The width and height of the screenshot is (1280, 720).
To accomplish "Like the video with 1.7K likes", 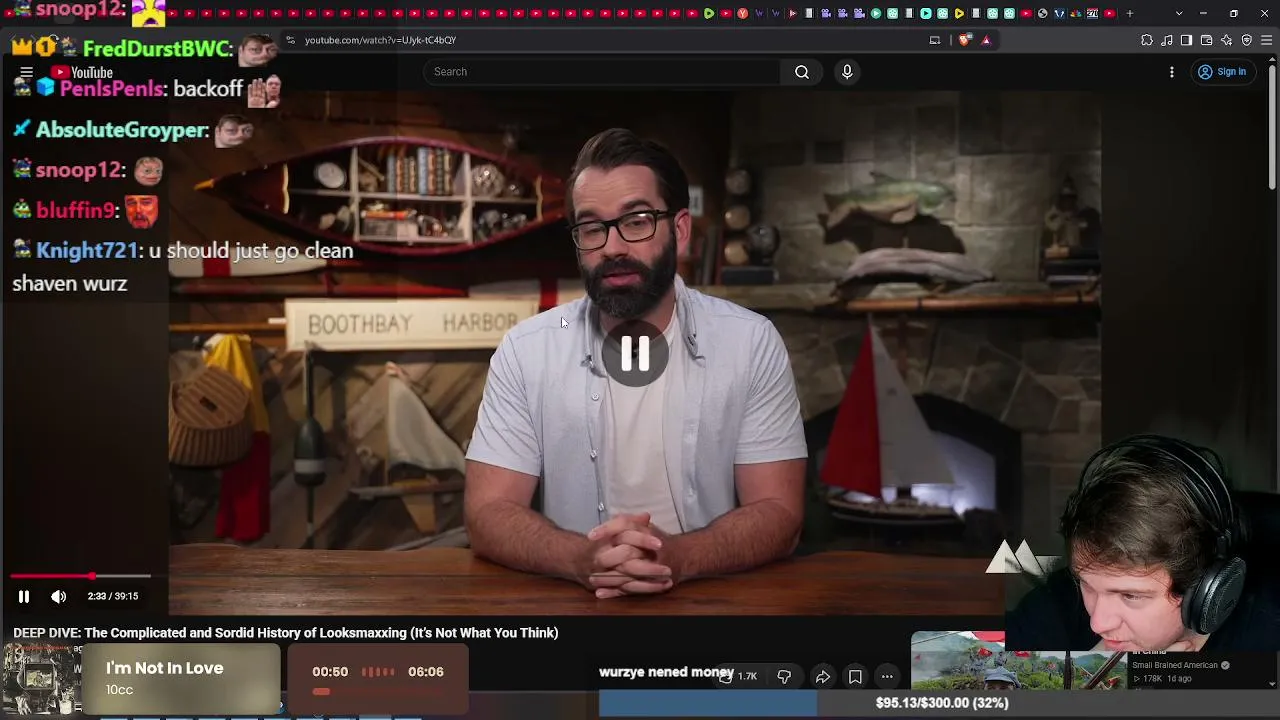I will (x=738, y=677).
